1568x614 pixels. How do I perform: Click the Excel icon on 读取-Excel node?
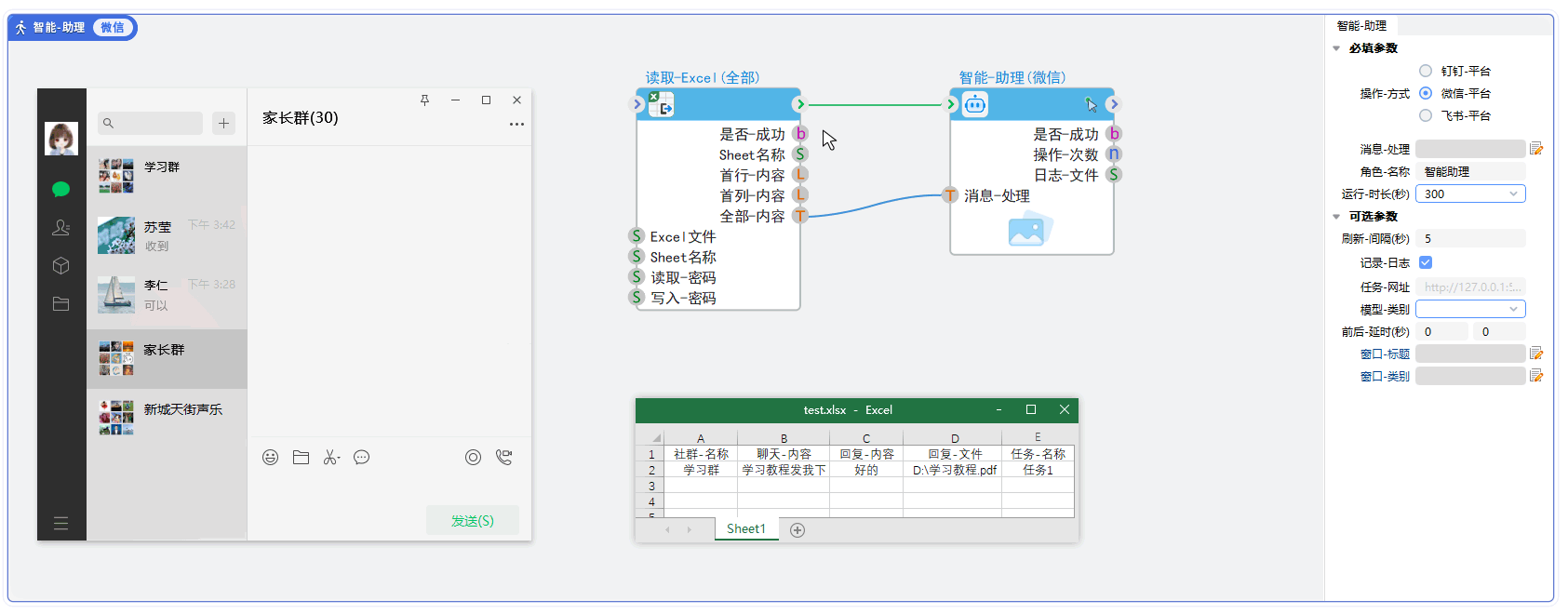pos(661,104)
